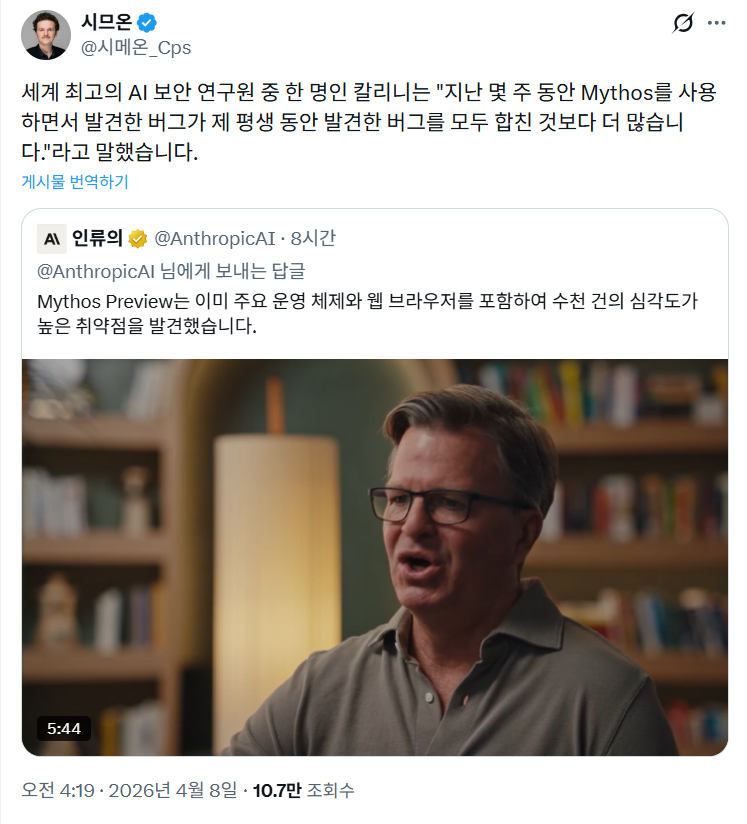Open the more options ellipsis menu
Viewport: 747px width, 824px height.
pyautogui.click(x=717, y=23)
